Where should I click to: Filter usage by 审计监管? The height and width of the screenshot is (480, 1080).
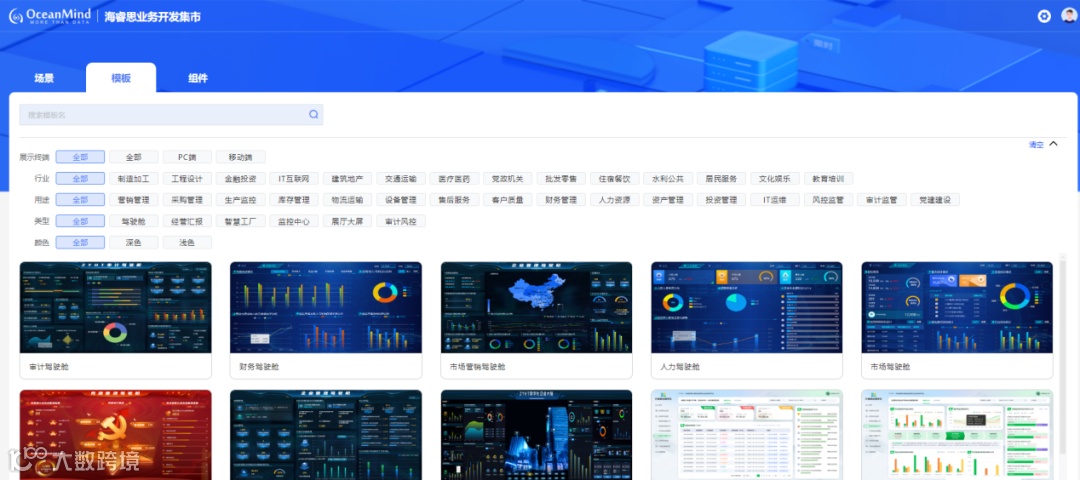[x=882, y=200]
